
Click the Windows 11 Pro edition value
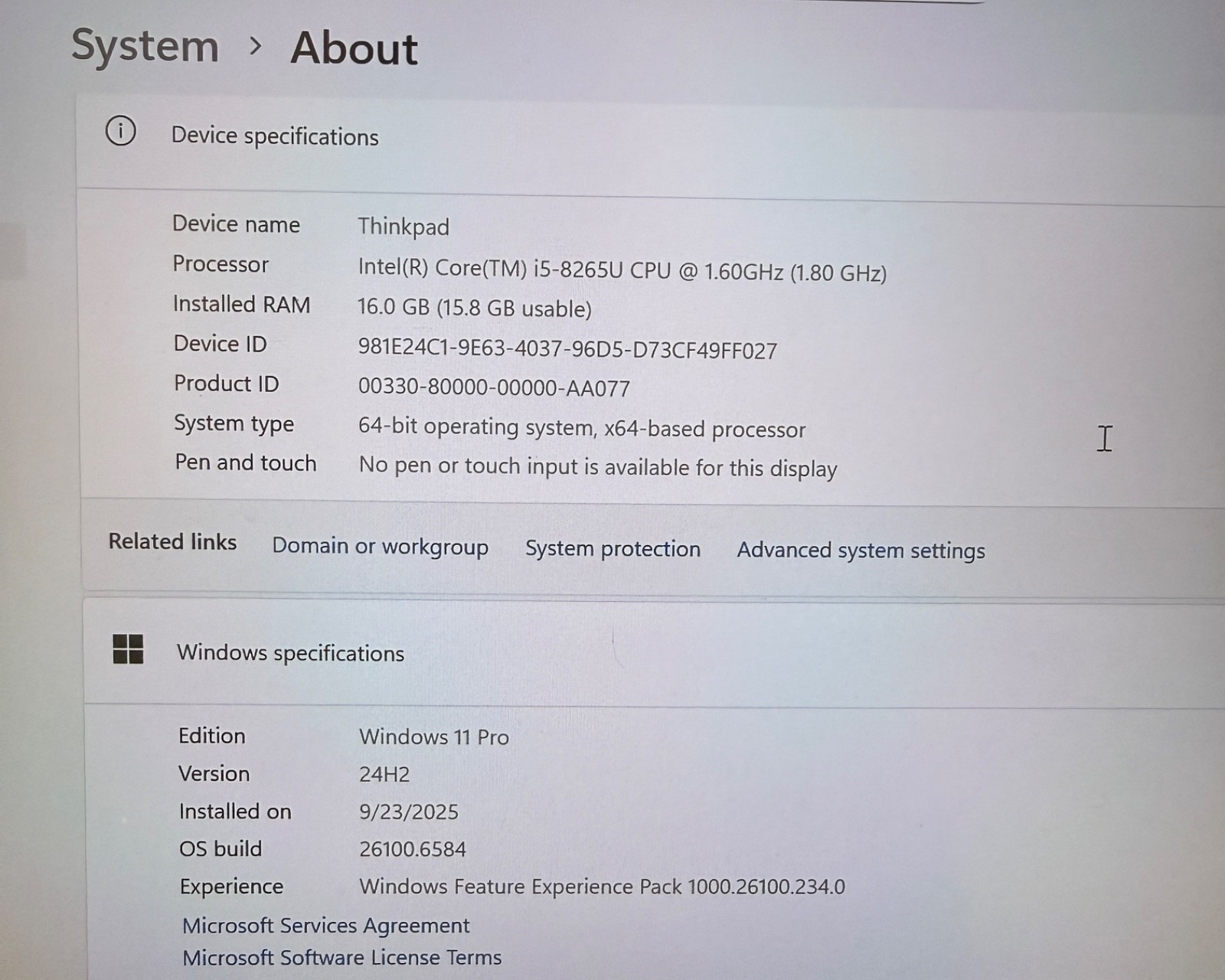click(434, 737)
